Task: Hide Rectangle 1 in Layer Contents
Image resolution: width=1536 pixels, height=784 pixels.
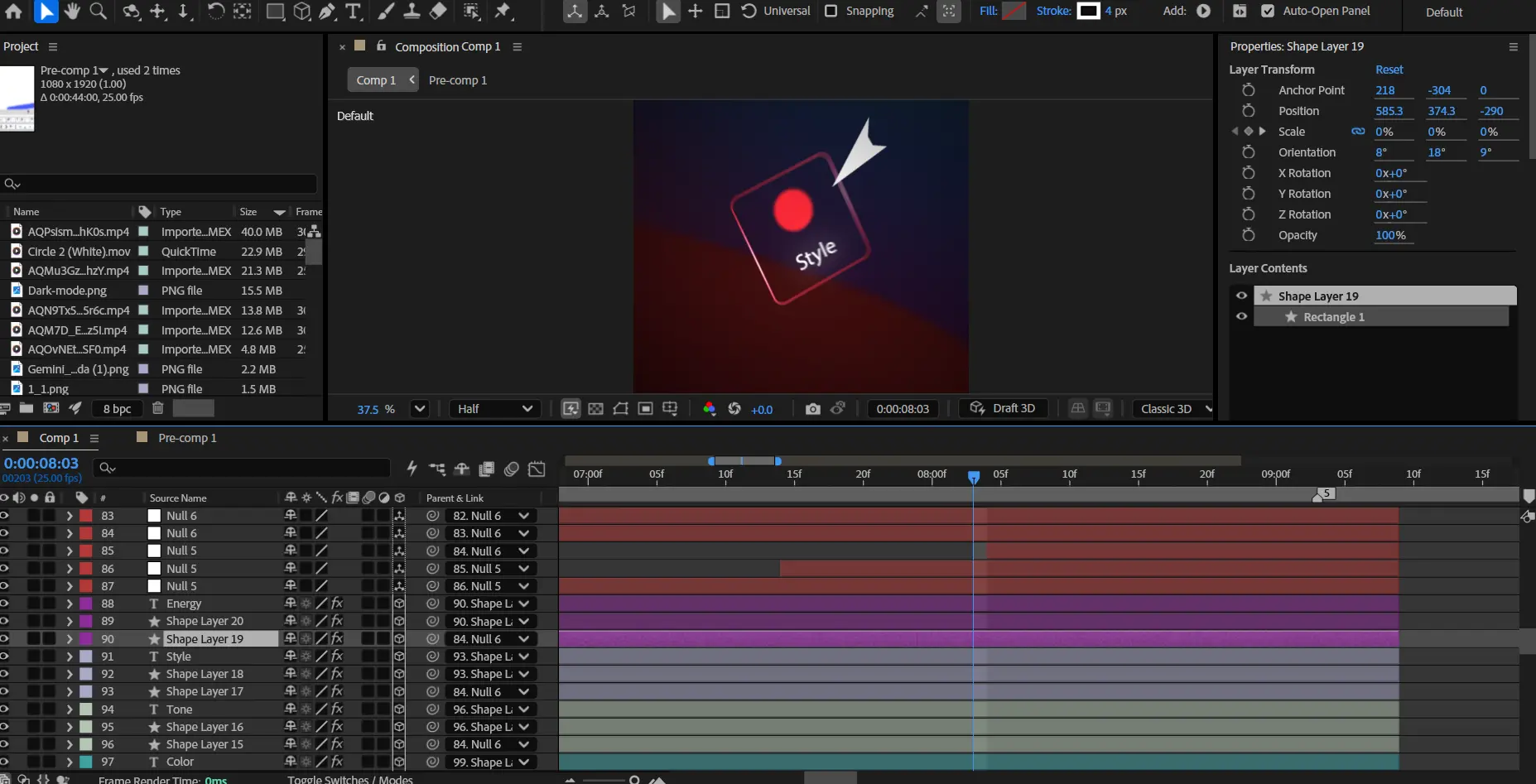Action: pyautogui.click(x=1241, y=316)
